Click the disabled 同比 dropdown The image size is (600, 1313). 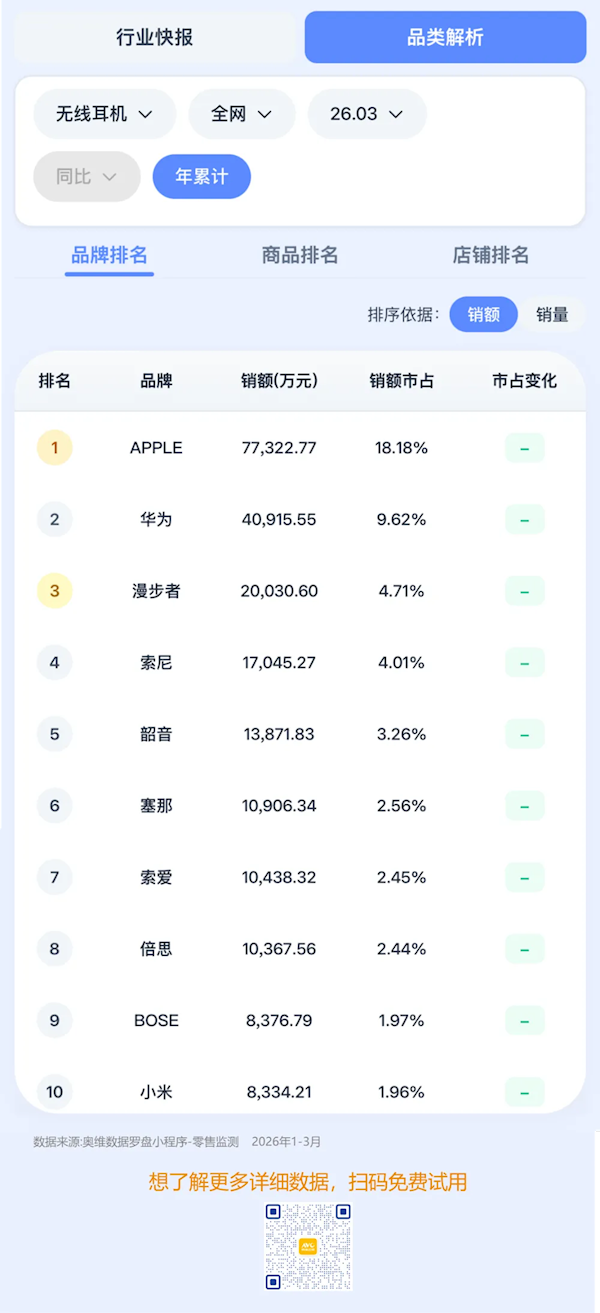(87, 176)
